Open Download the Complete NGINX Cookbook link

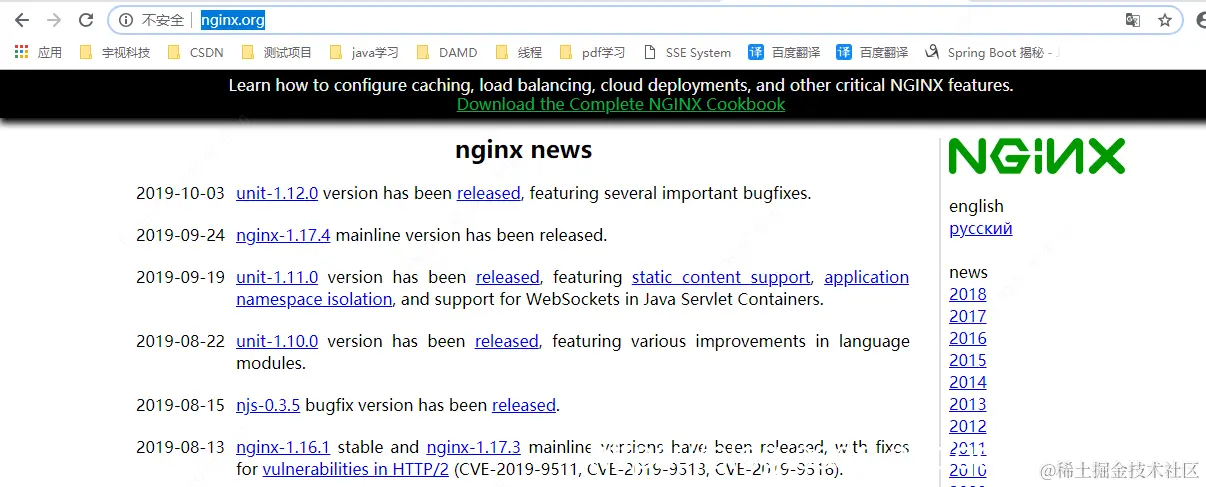click(x=621, y=104)
